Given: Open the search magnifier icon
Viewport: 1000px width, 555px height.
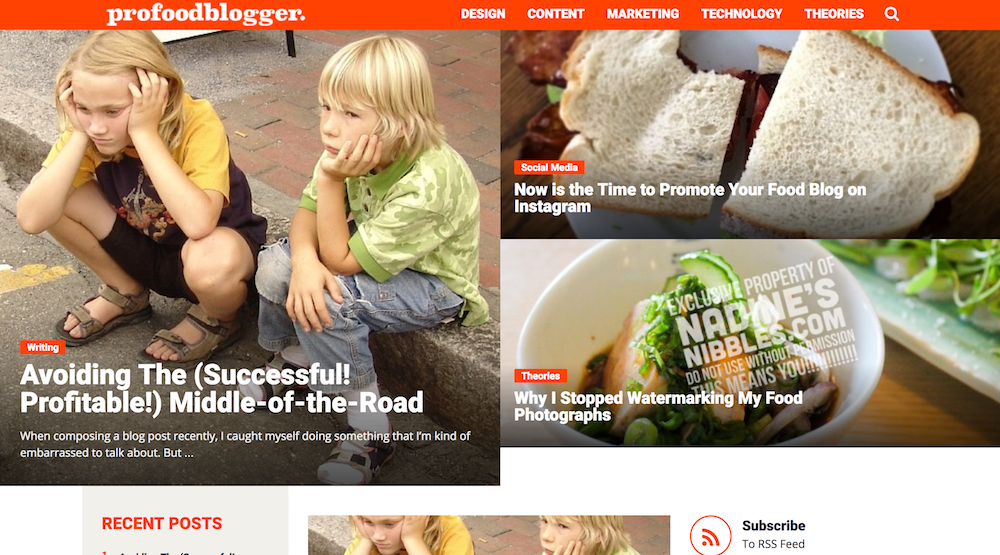Looking at the screenshot, I should pos(892,14).
